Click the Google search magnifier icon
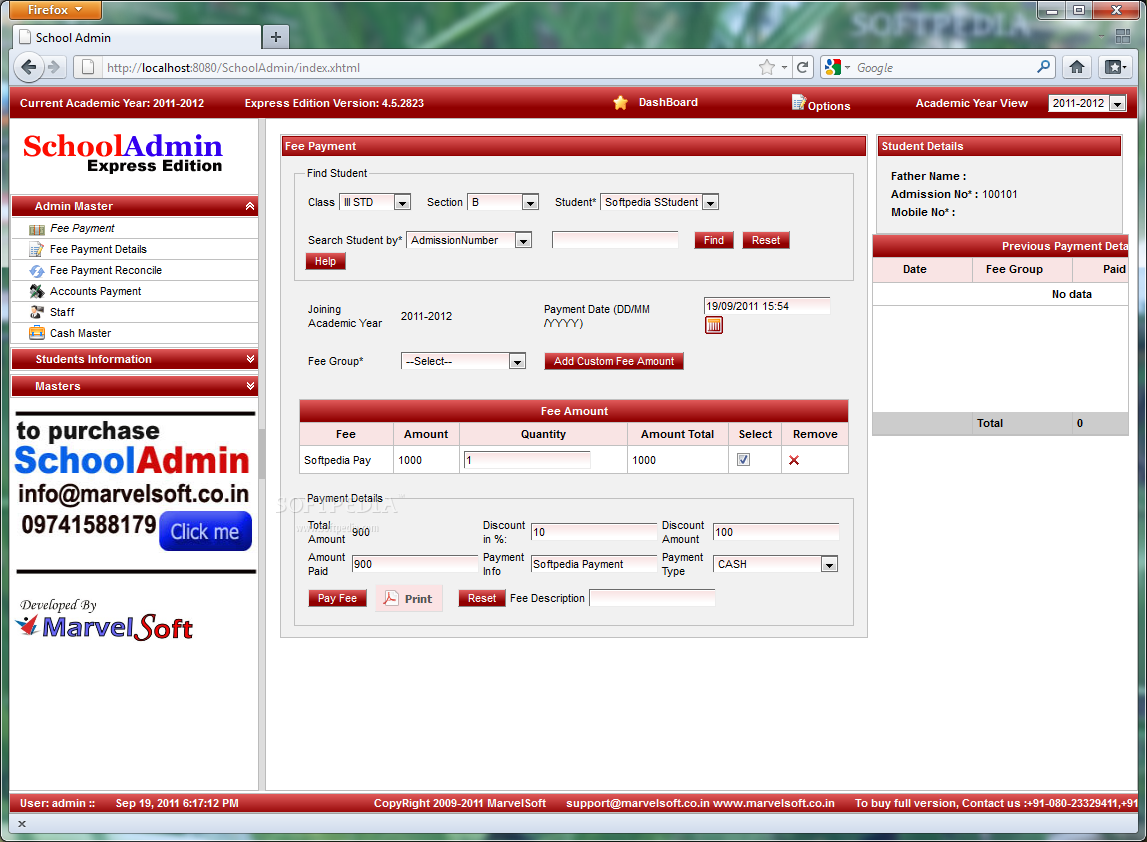 tap(1043, 67)
